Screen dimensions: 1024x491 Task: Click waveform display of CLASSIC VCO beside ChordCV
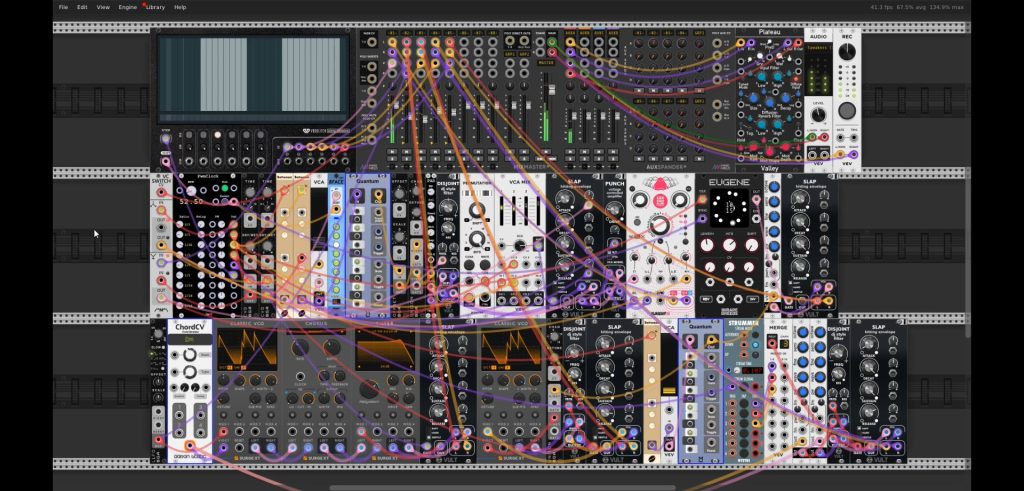point(247,349)
